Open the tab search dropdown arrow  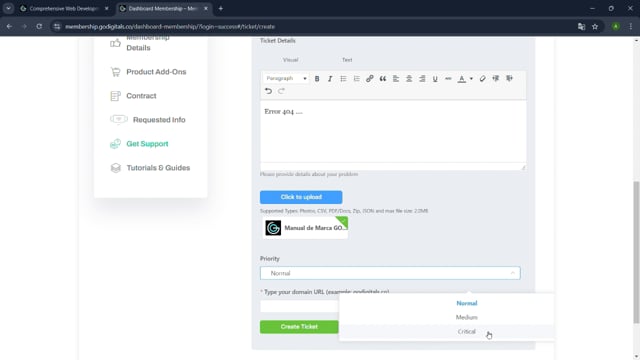[9, 9]
